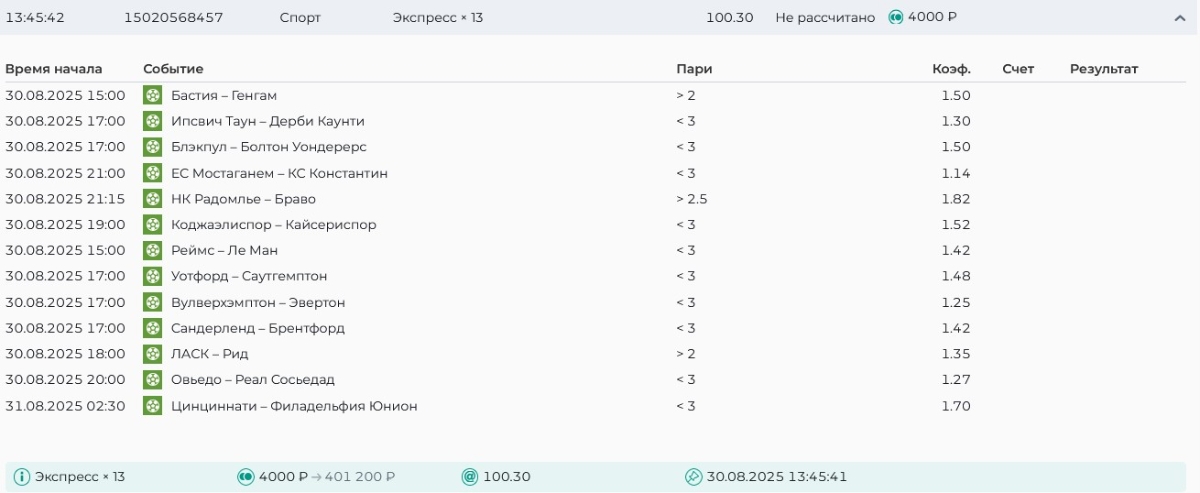Click the soccer icon next to Реймс – Ле Ман

[152, 251]
